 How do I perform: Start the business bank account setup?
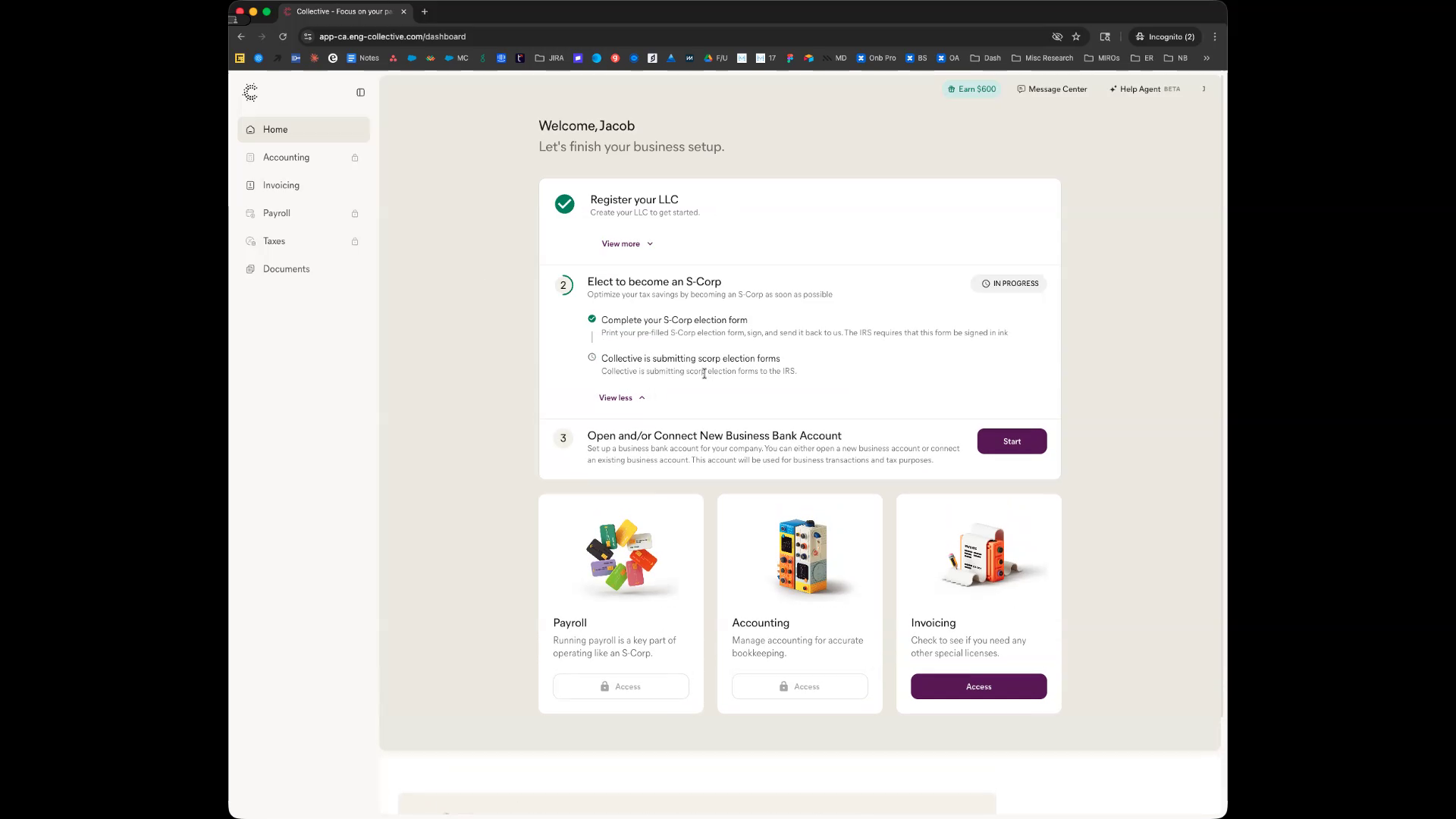[x=1012, y=441]
